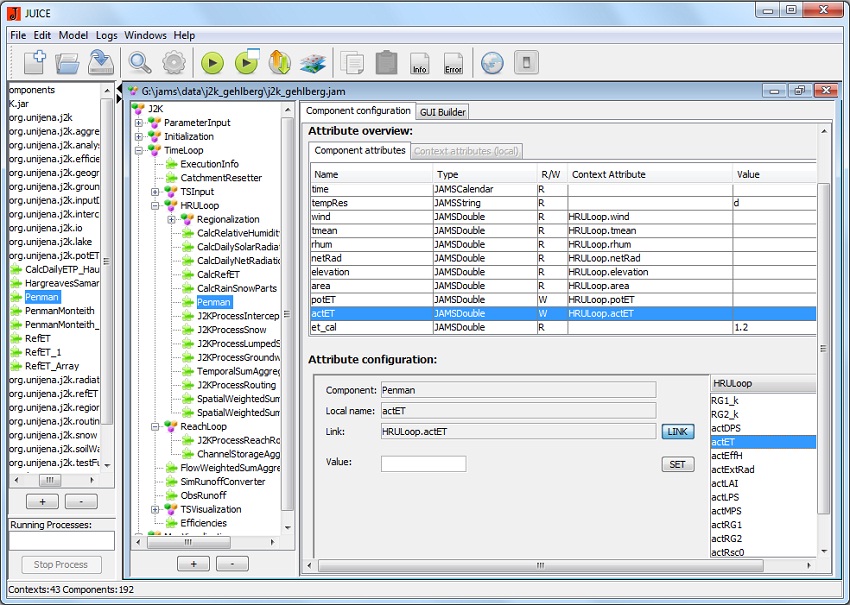Click the Value input field
850x605 pixels.
click(423, 464)
